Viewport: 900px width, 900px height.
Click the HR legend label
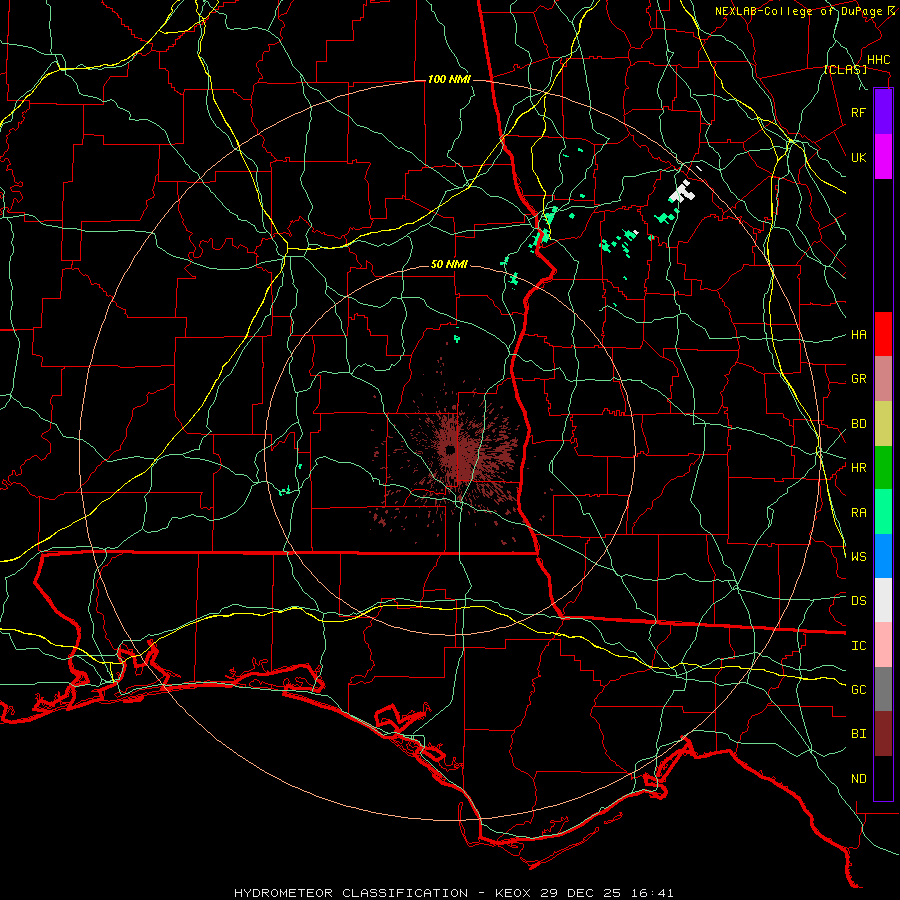tap(858, 468)
